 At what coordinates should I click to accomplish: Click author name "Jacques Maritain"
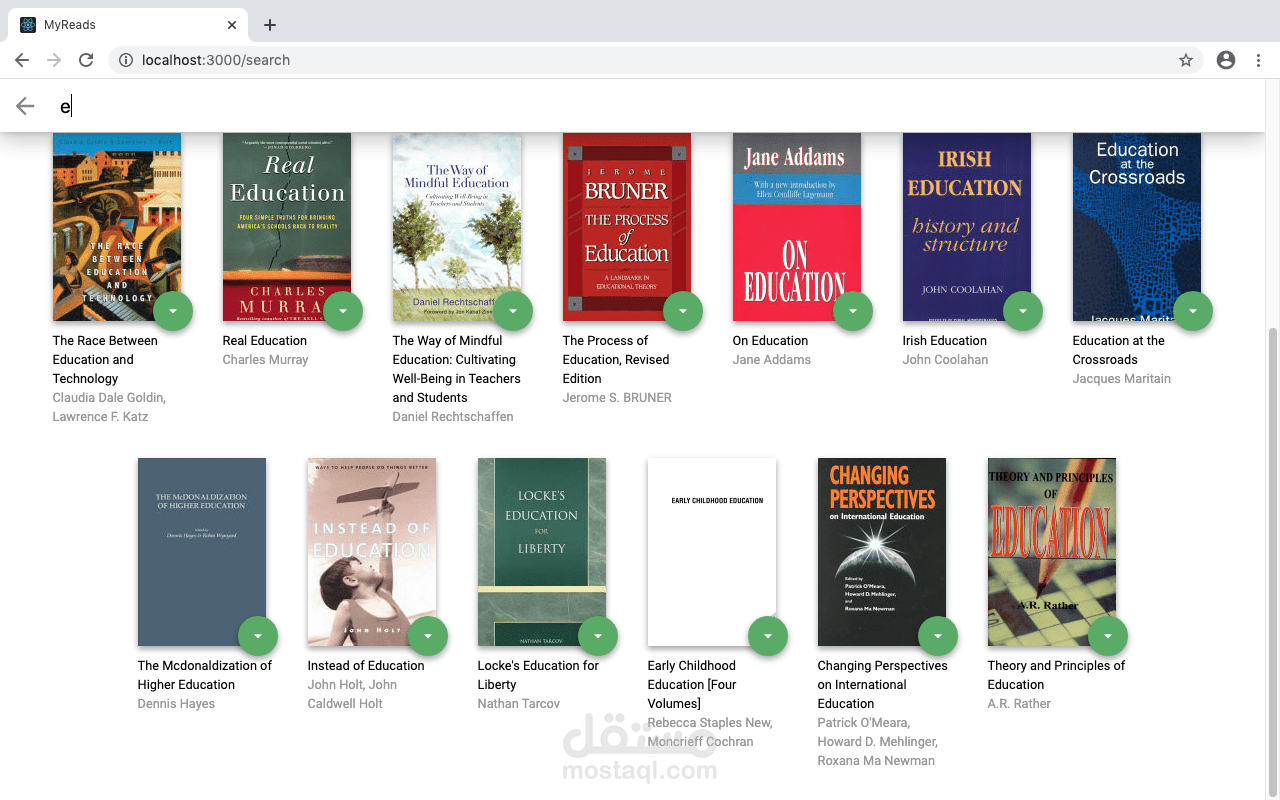click(1122, 379)
